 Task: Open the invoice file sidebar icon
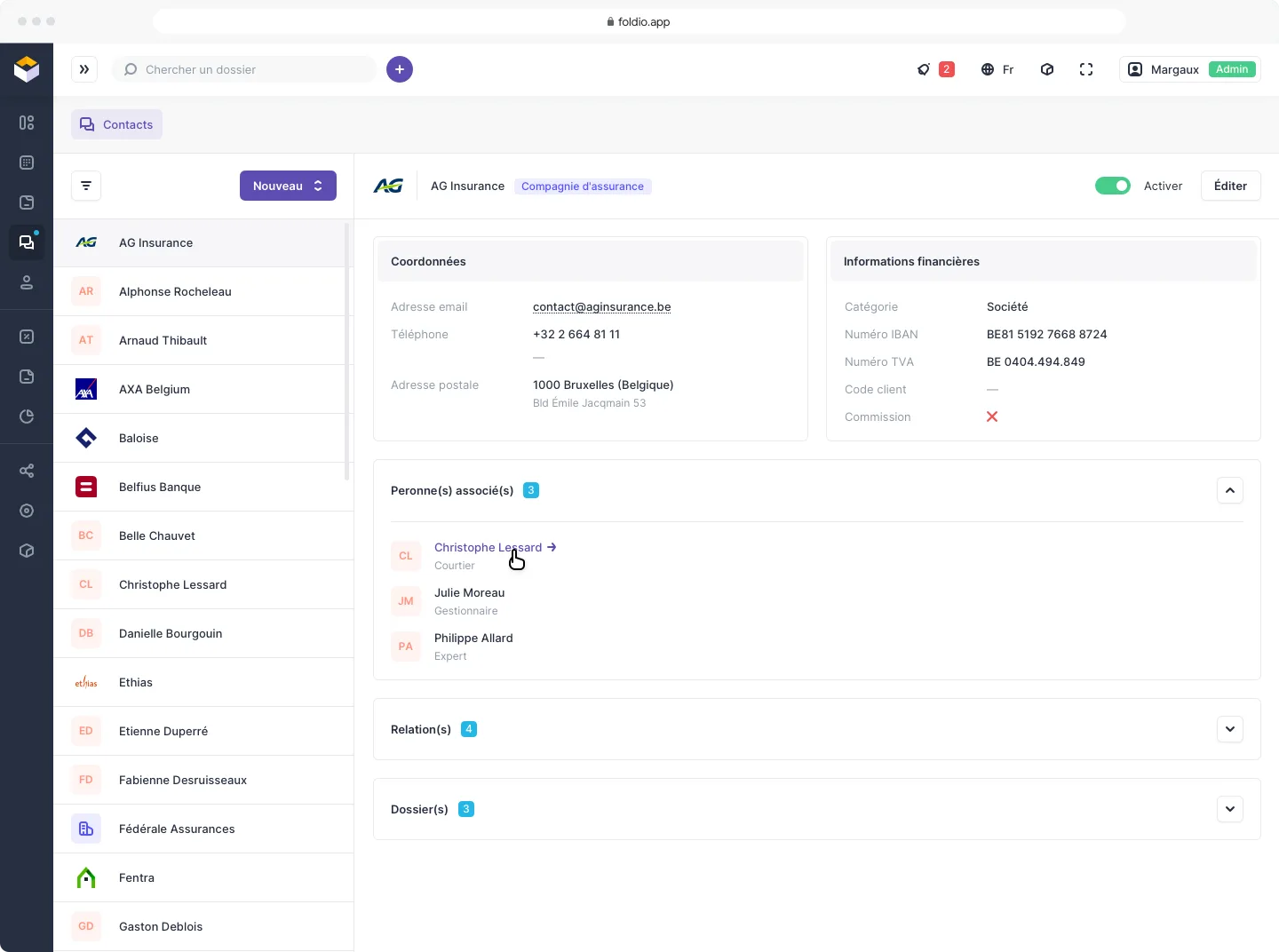27,377
